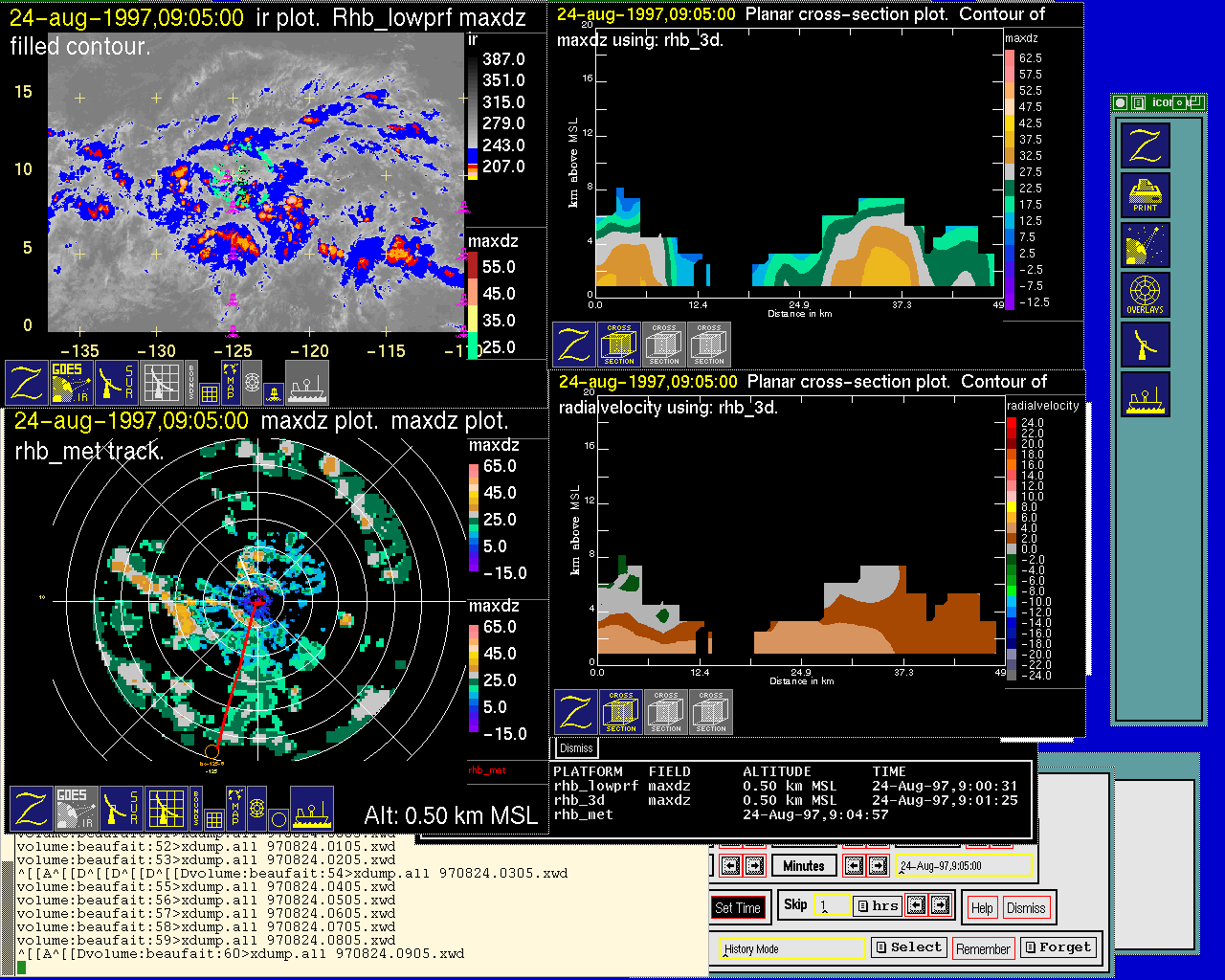Screen dimensions: 1225x980
Task: Toggle MAP overlay in the ir plot toolbar
Action: [x=231, y=381]
